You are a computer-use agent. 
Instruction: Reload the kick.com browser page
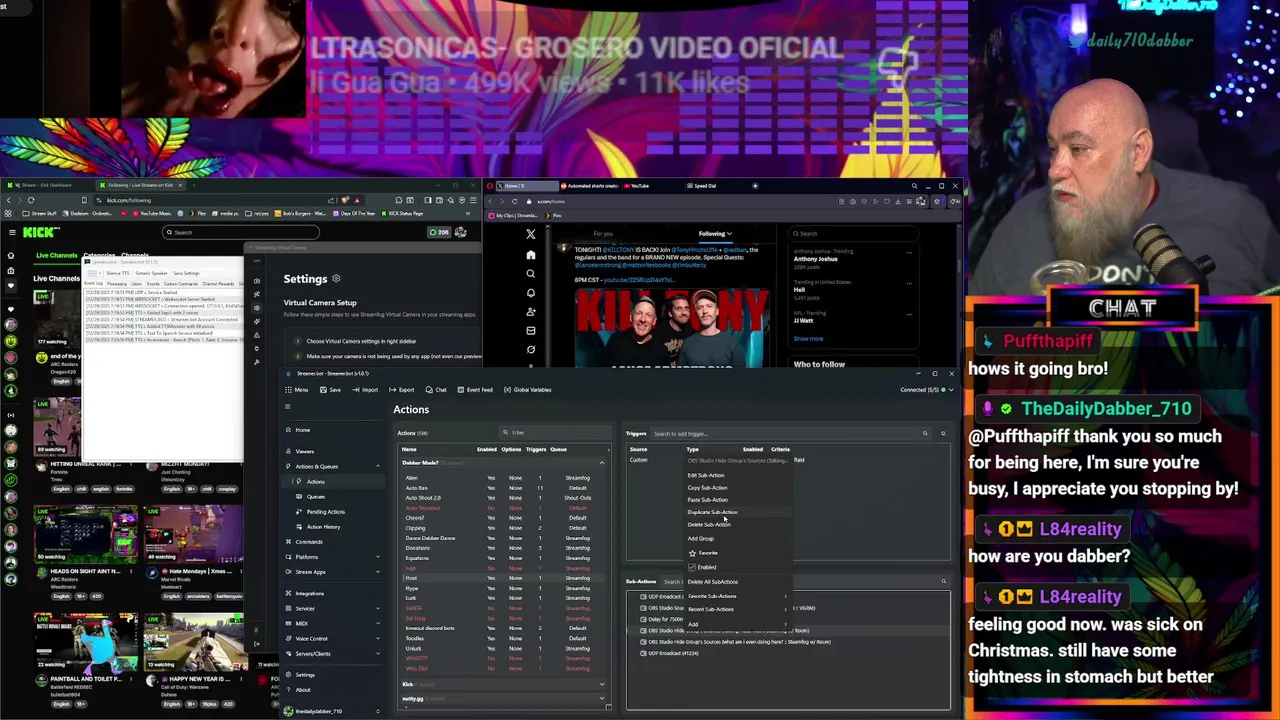click(x=31, y=200)
